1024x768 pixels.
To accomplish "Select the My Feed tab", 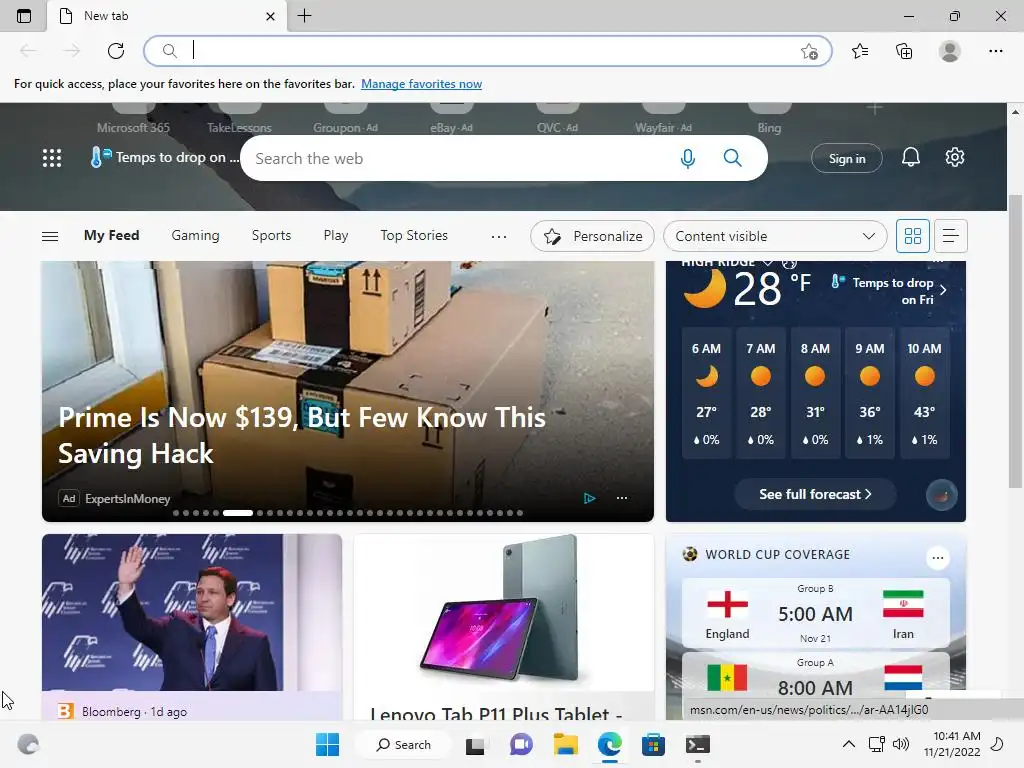I will click(111, 236).
